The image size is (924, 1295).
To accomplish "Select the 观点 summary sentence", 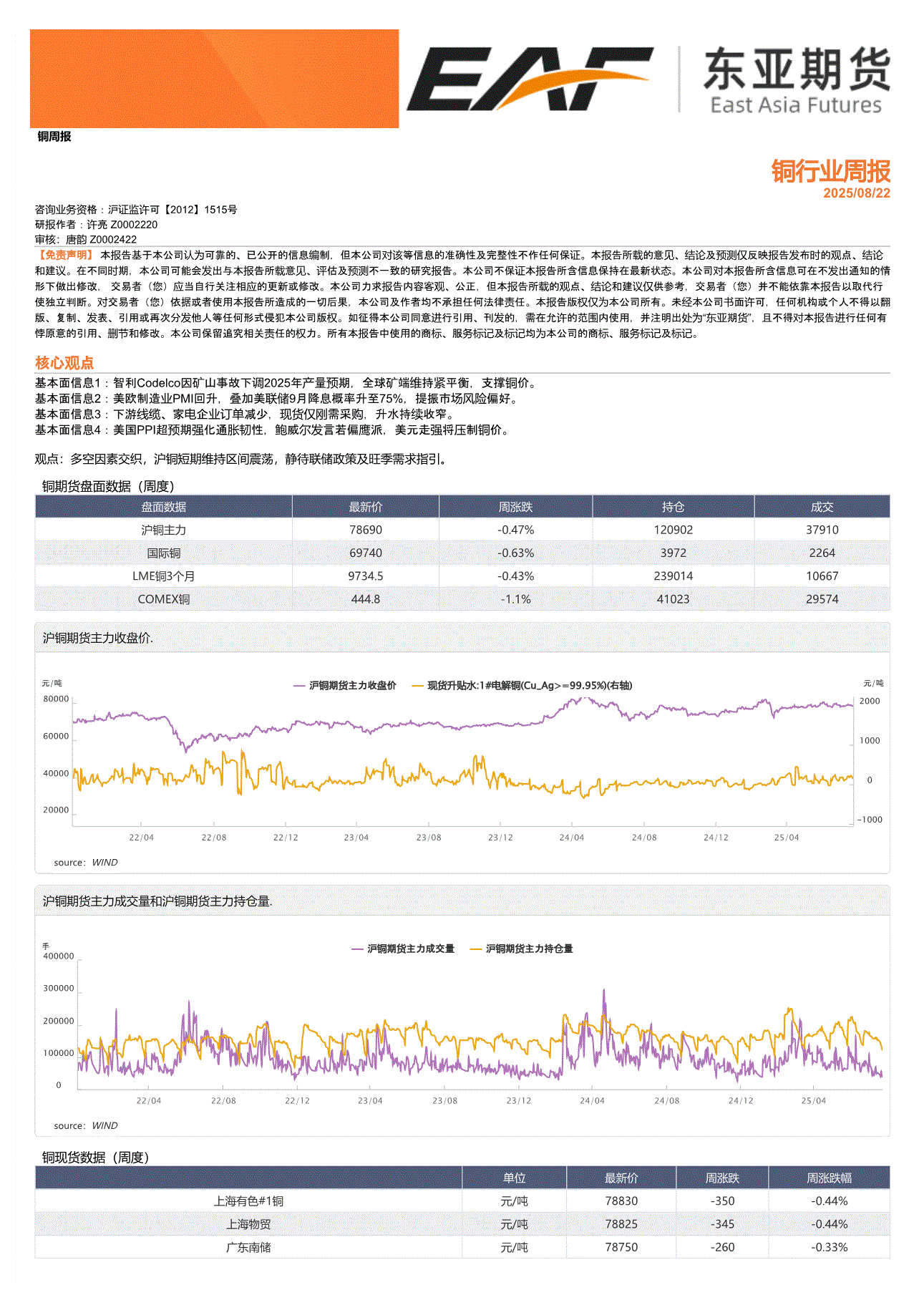I will (243, 459).
